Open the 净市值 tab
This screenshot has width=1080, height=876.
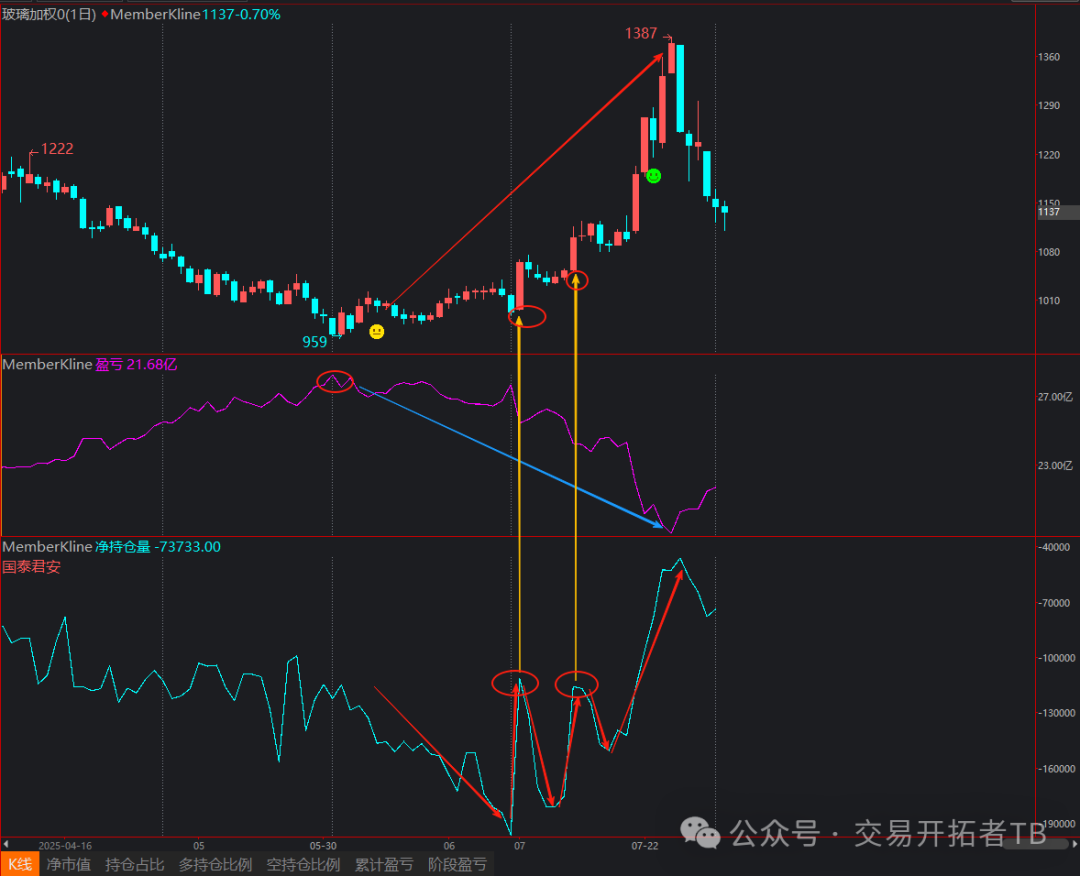point(68,864)
